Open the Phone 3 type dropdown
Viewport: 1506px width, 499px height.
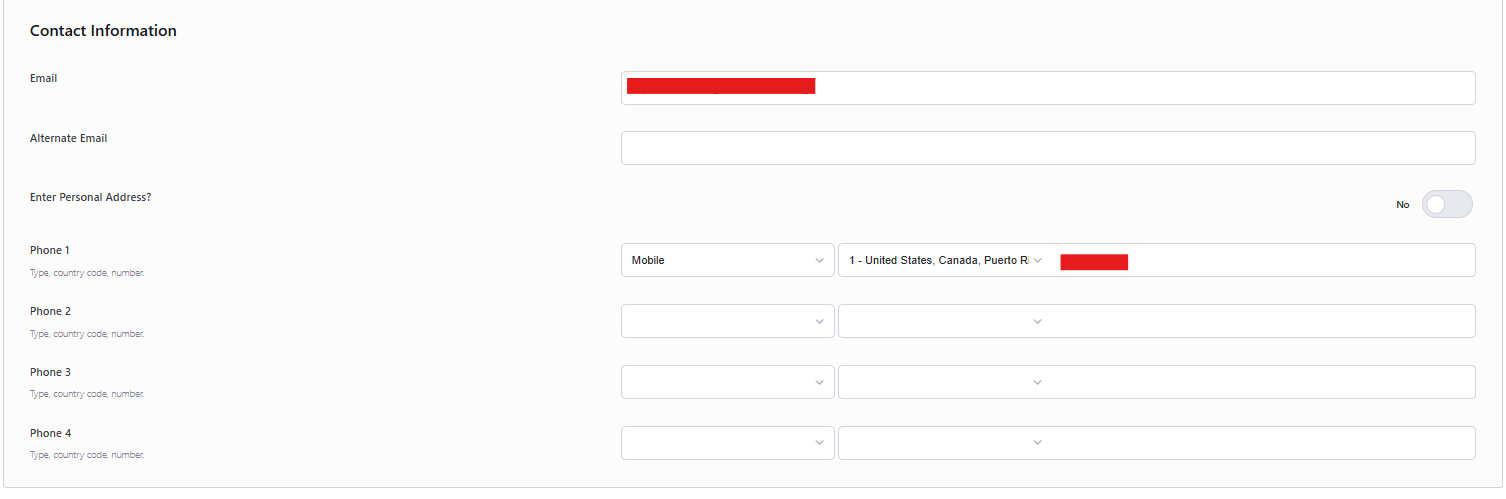[728, 382]
